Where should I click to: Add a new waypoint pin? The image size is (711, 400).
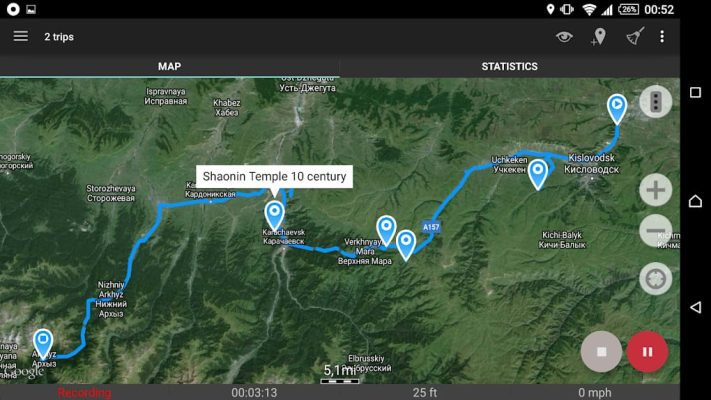pyautogui.click(x=599, y=37)
